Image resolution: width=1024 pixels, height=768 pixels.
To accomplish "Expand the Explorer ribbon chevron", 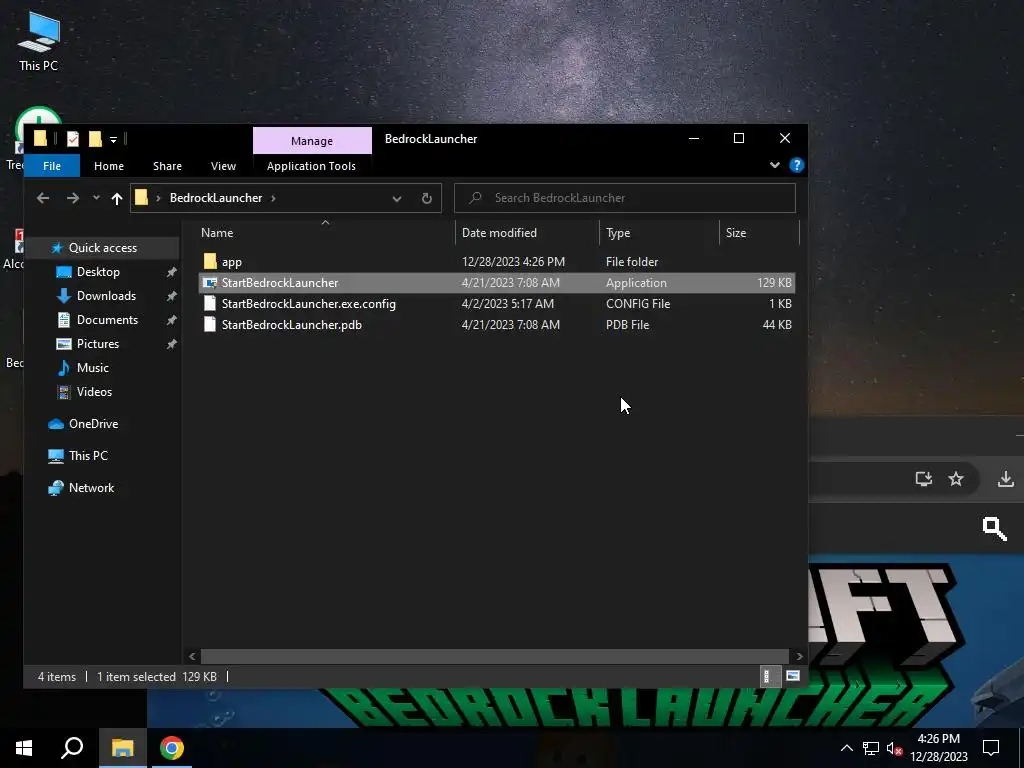I will [x=775, y=165].
